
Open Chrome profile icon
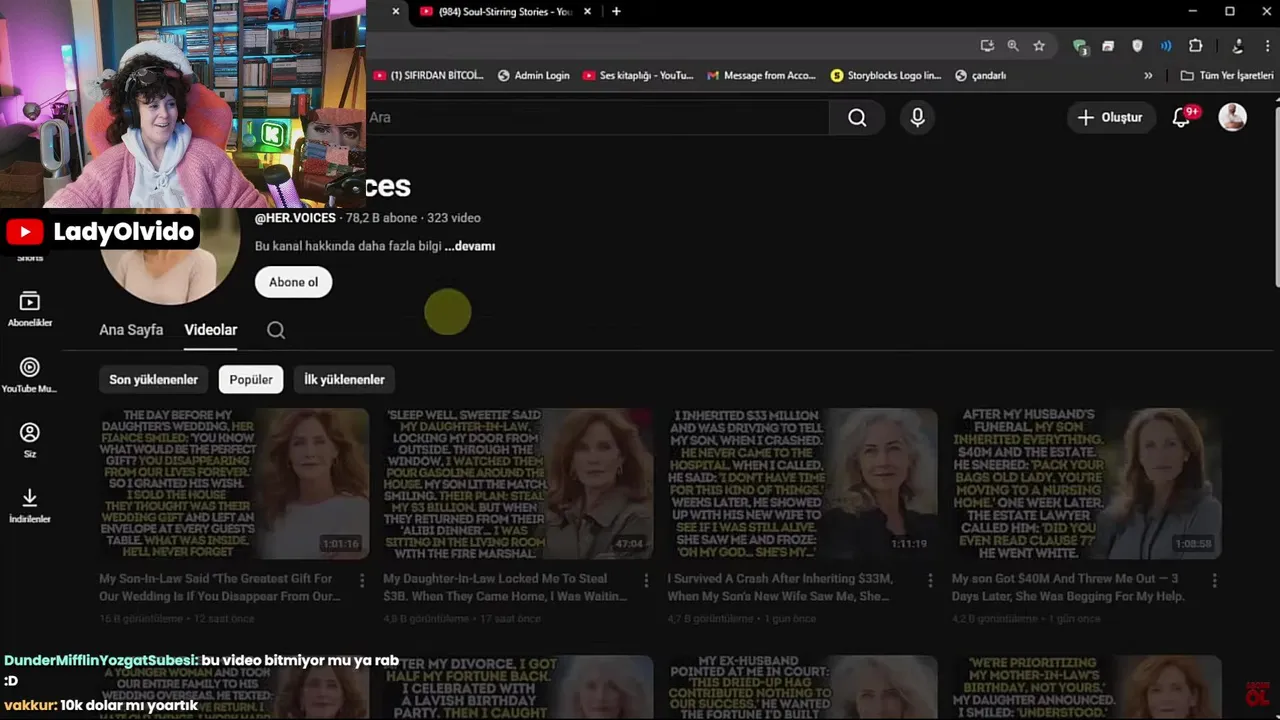point(1237,45)
